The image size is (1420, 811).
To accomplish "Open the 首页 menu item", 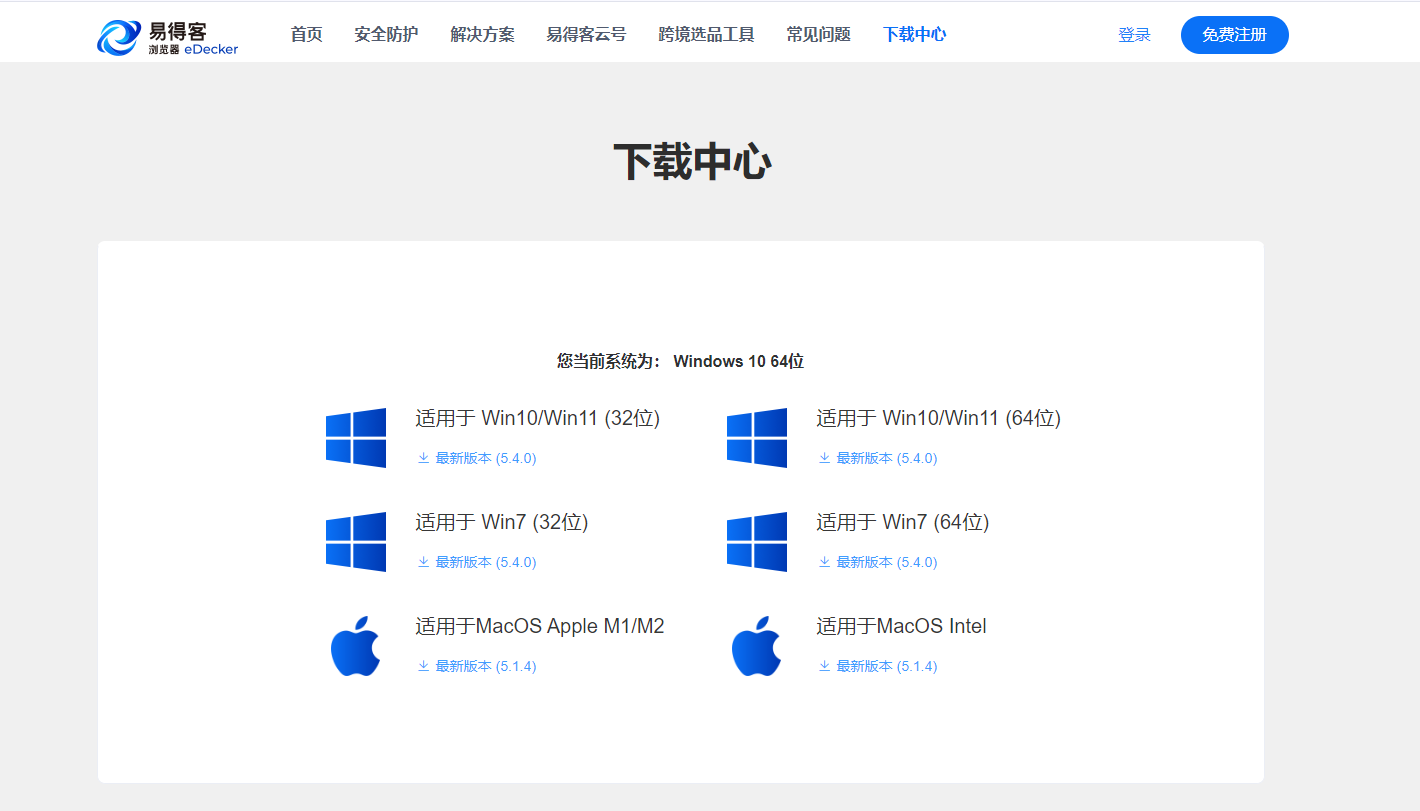I will 306,35.
